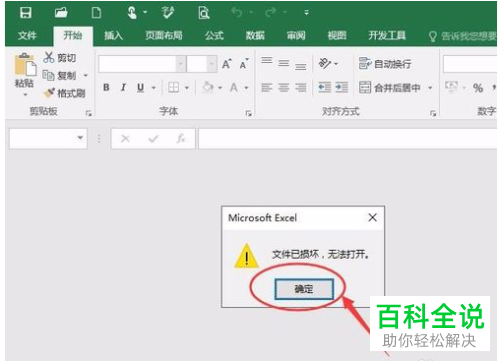Expand the Font Color arrow
Viewport: 500px width, 361px height.
(247, 88)
